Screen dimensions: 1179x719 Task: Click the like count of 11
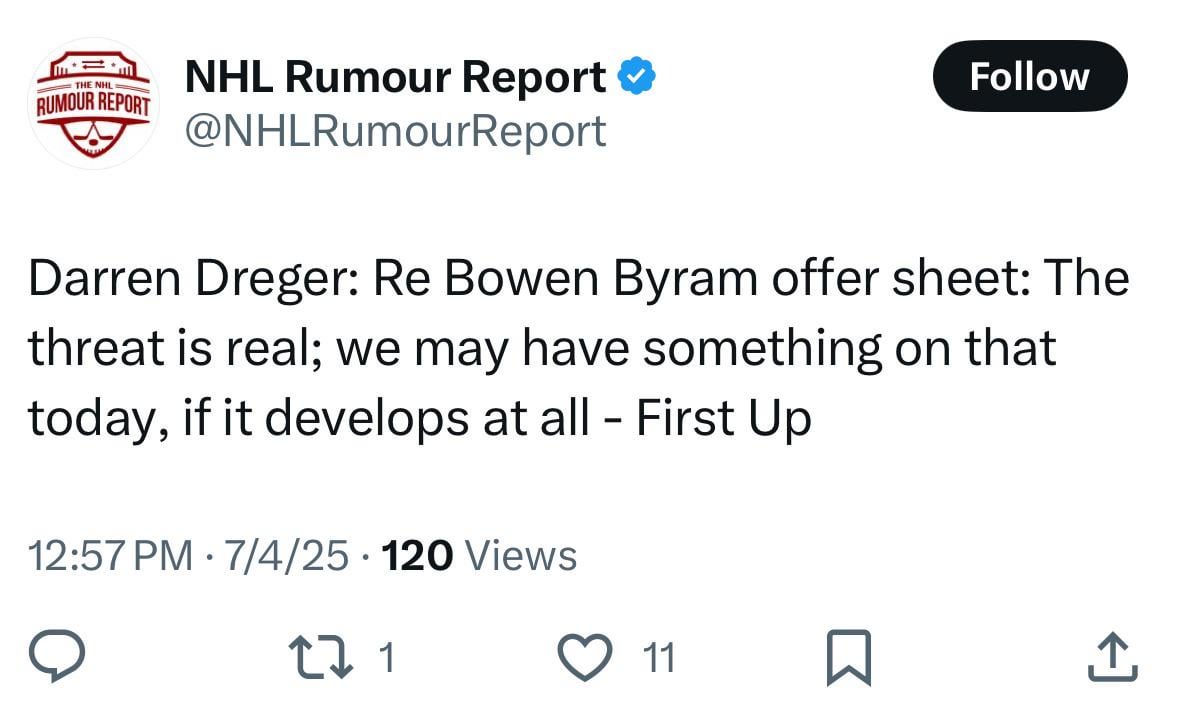657,658
